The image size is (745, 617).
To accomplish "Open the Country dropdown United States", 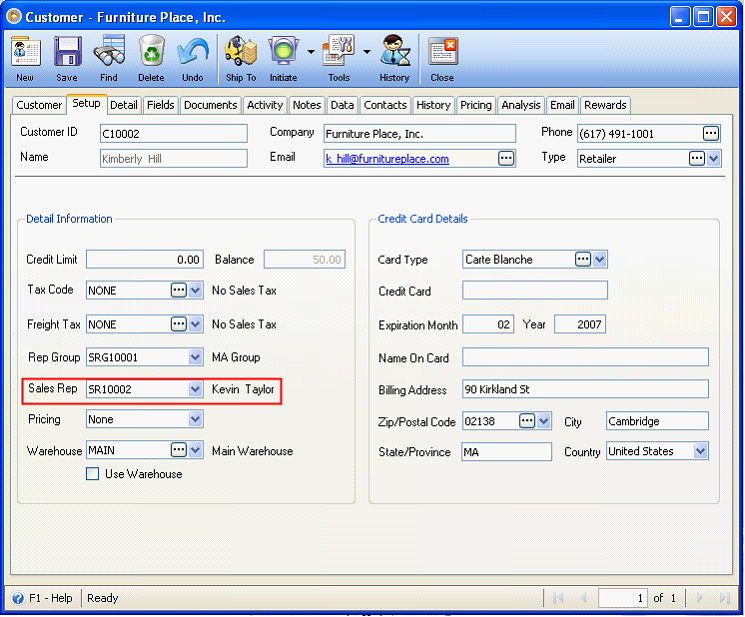I will pos(701,451).
